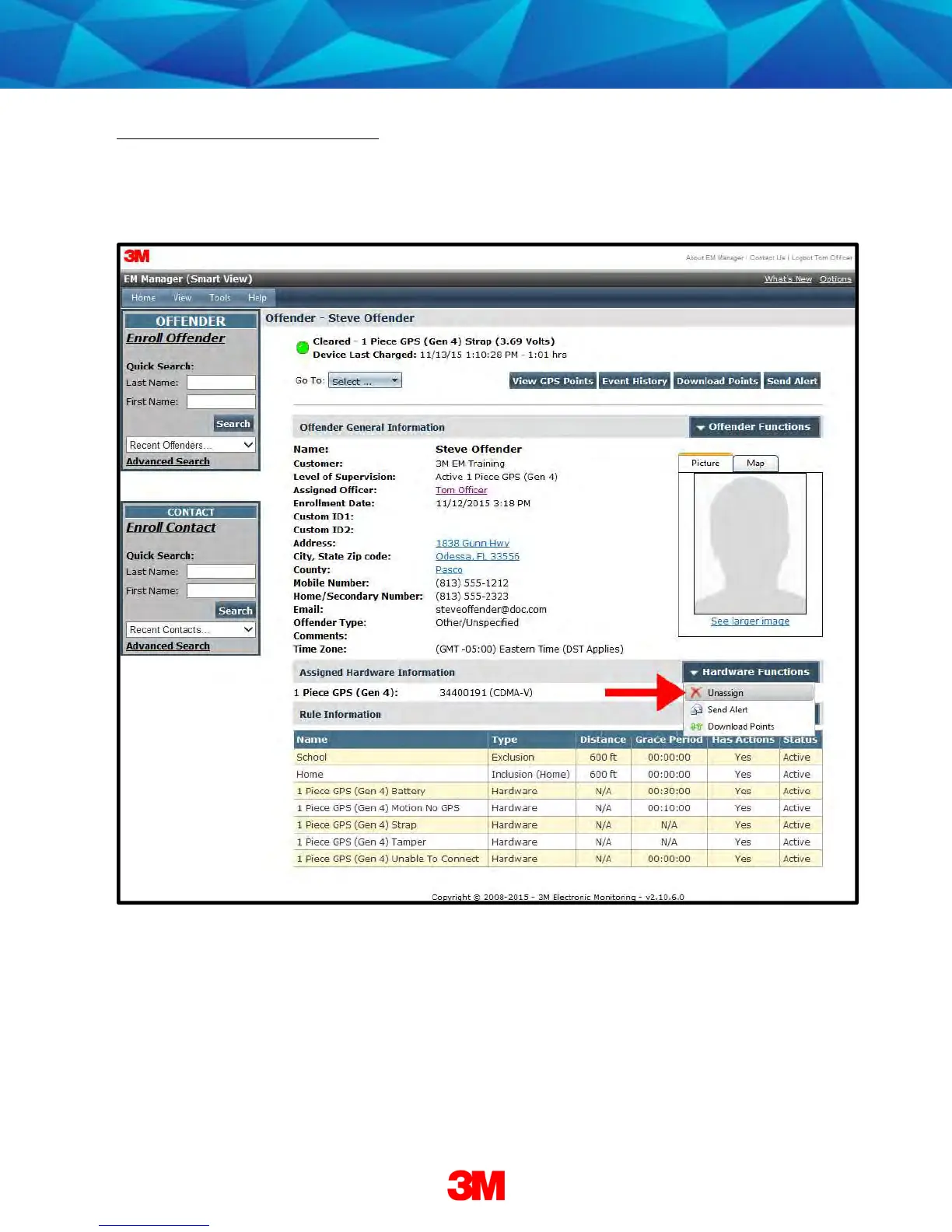Open the Offender Functions dropdown
The width and height of the screenshot is (952, 1232).
point(754,427)
